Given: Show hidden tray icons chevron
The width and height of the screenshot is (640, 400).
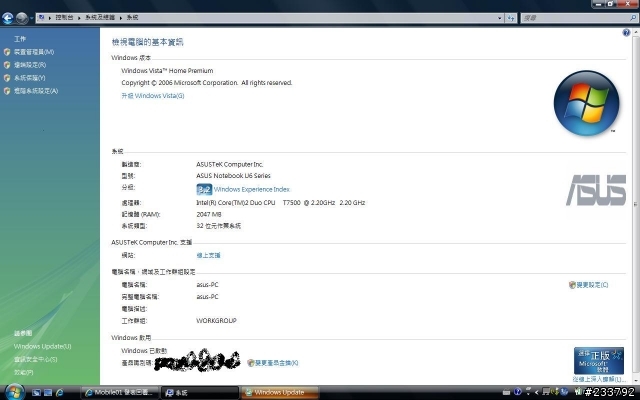Looking at the screenshot, I should click(x=537, y=393).
